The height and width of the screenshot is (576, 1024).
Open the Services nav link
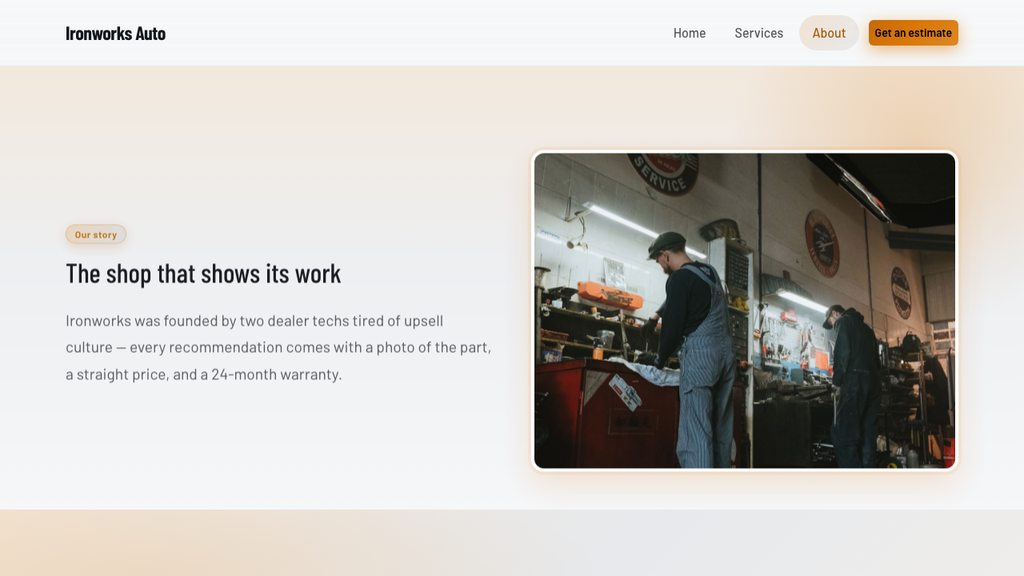point(758,33)
